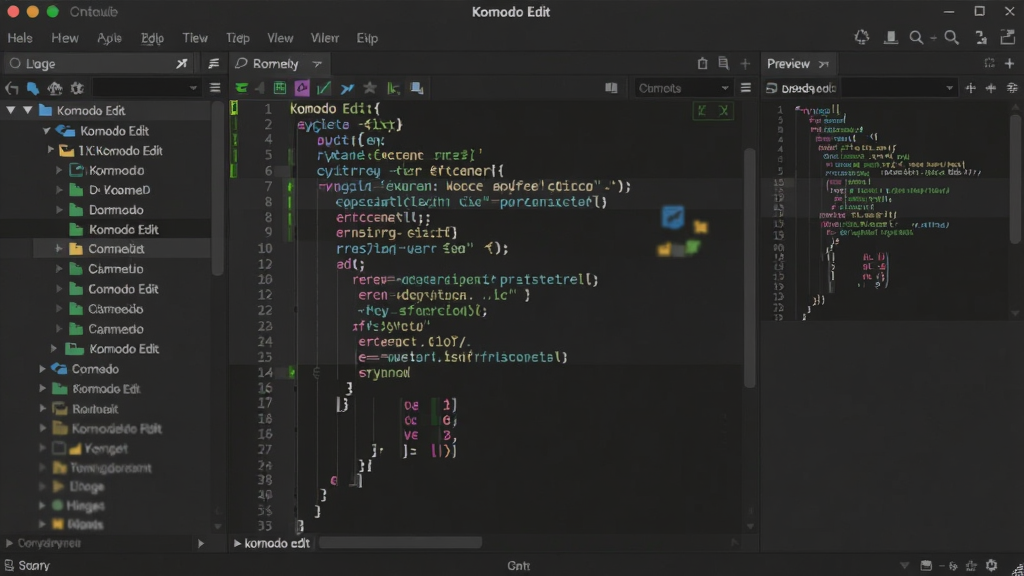
Task: Click the Saary status bar entry
Action: point(27,566)
